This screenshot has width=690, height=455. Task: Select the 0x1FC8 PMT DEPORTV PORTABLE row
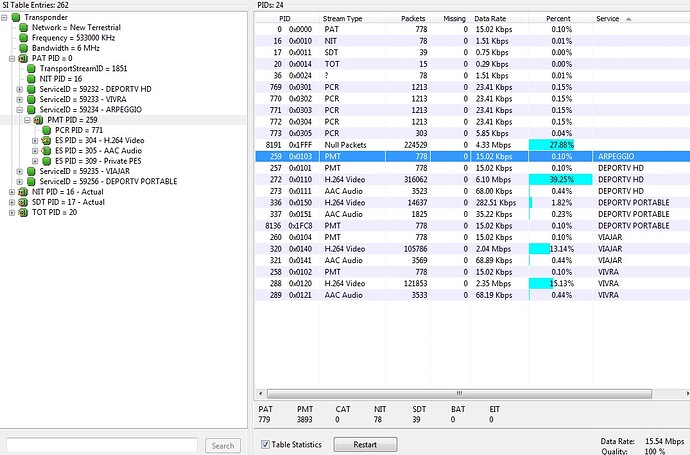[x=473, y=226]
